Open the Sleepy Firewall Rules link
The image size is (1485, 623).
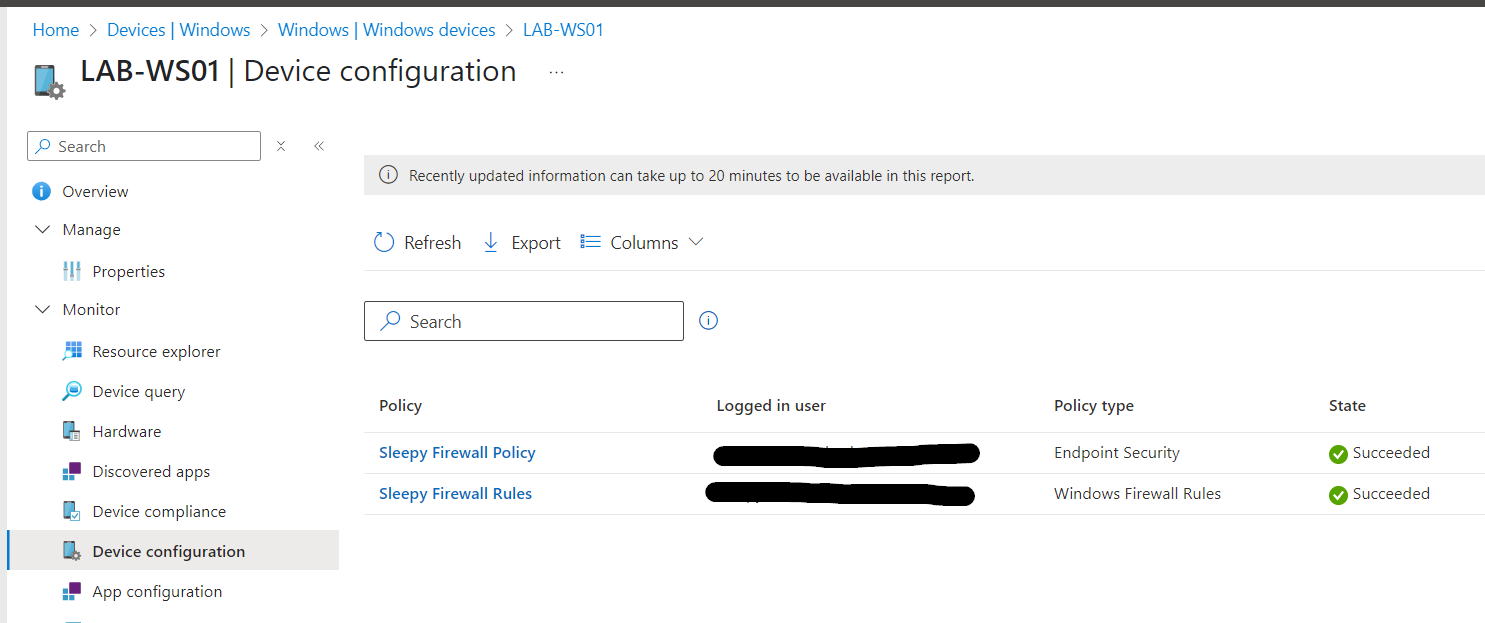tap(455, 493)
